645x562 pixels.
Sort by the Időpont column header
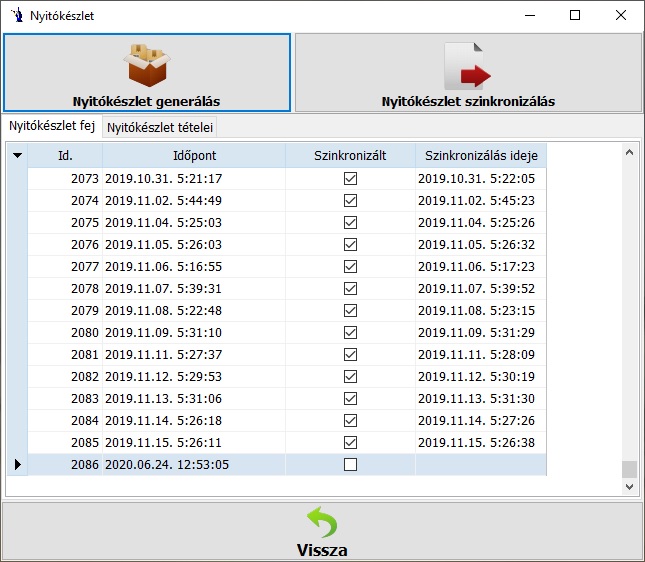[x=193, y=155]
